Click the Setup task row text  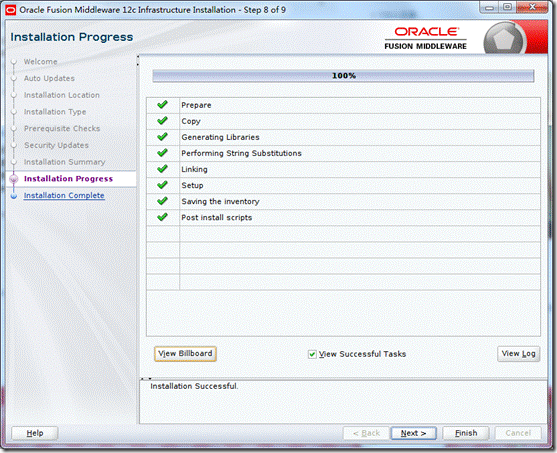[x=192, y=185]
